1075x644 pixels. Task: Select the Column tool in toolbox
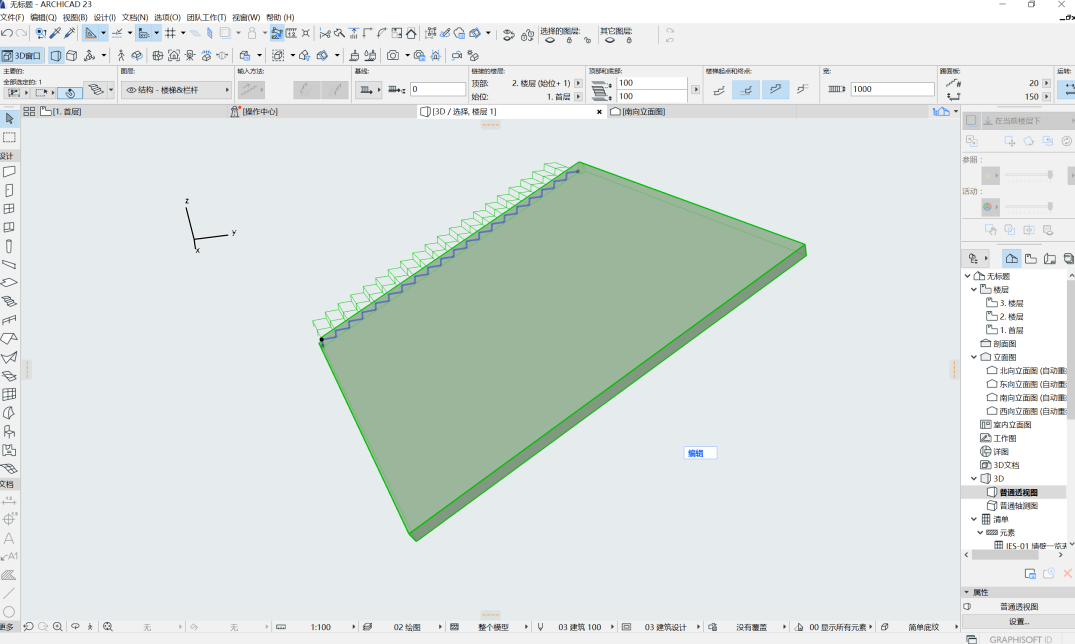click(x=9, y=246)
